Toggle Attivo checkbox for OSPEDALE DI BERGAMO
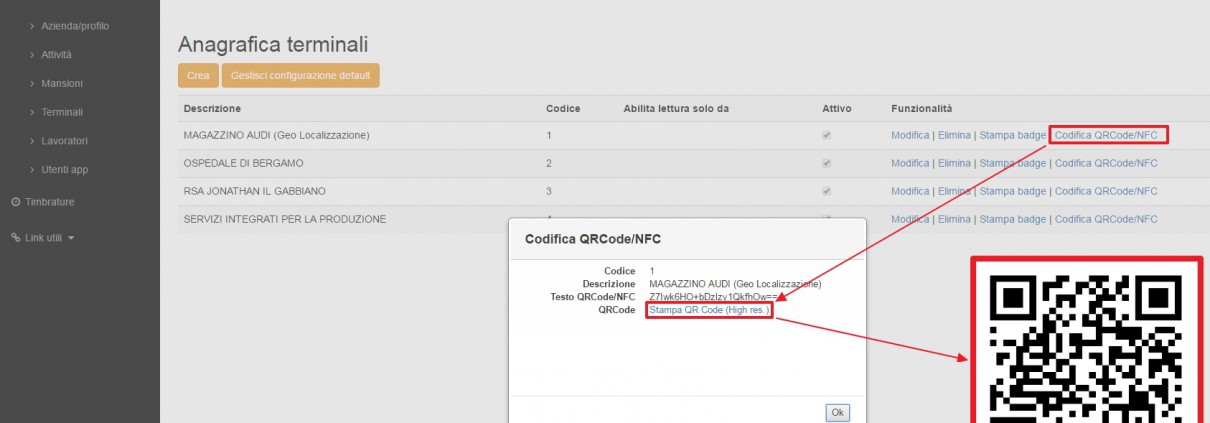This screenshot has height=423, width=1210. (827, 163)
